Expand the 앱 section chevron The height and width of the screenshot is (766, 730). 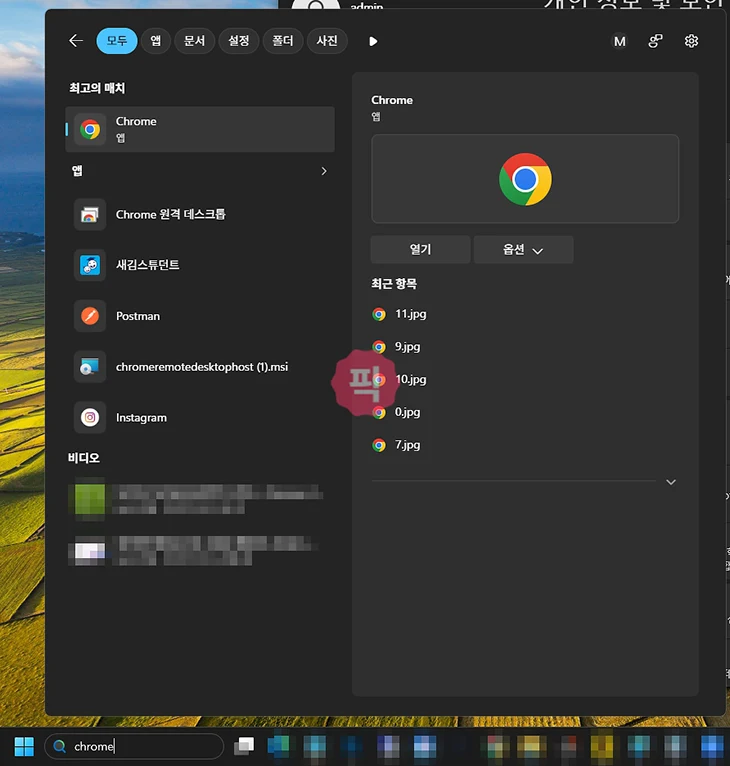(x=323, y=171)
